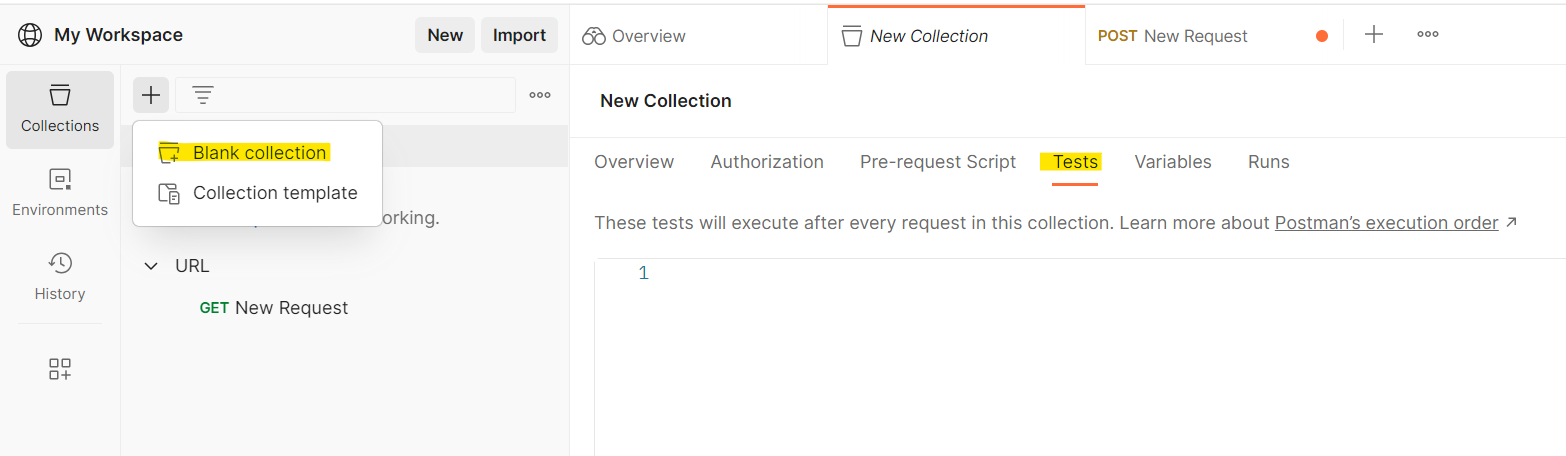Open the collections panel three-dot options

tap(540, 95)
